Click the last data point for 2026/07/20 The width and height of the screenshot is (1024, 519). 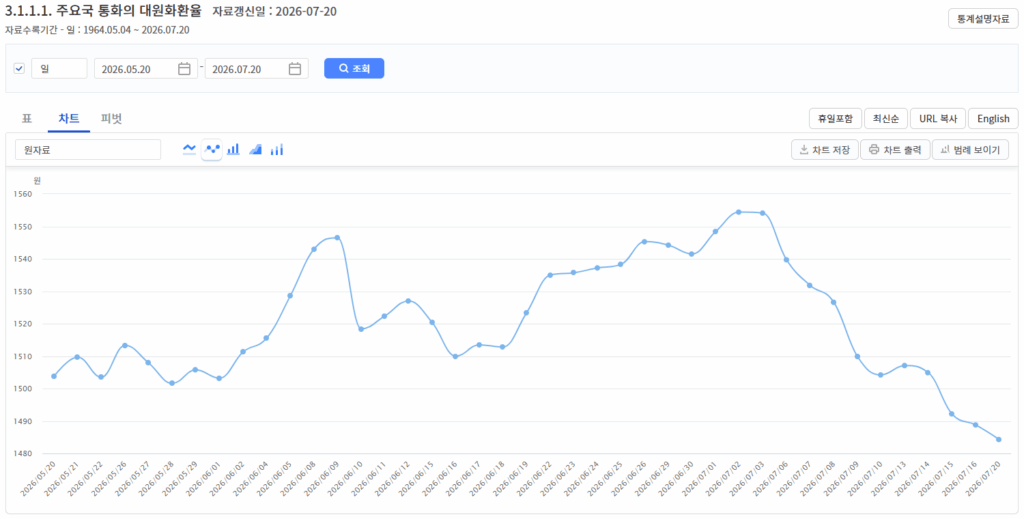coord(999,439)
